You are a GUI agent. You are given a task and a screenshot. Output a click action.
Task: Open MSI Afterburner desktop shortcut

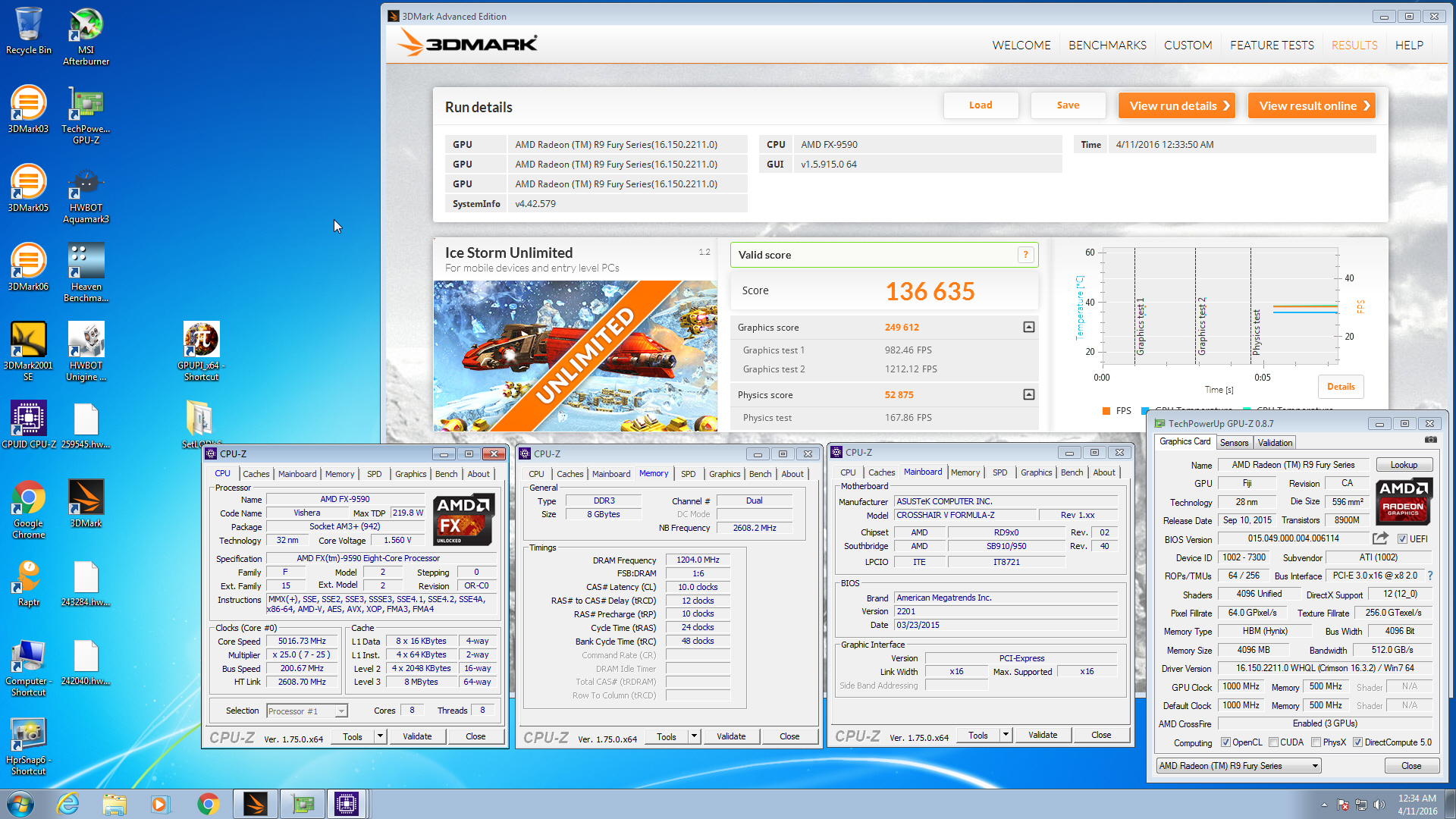coord(86,36)
